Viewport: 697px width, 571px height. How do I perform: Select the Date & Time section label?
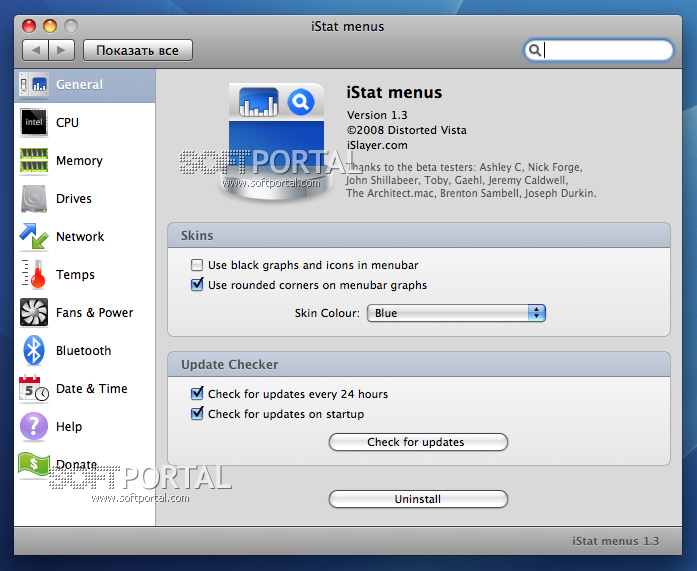(x=92, y=389)
